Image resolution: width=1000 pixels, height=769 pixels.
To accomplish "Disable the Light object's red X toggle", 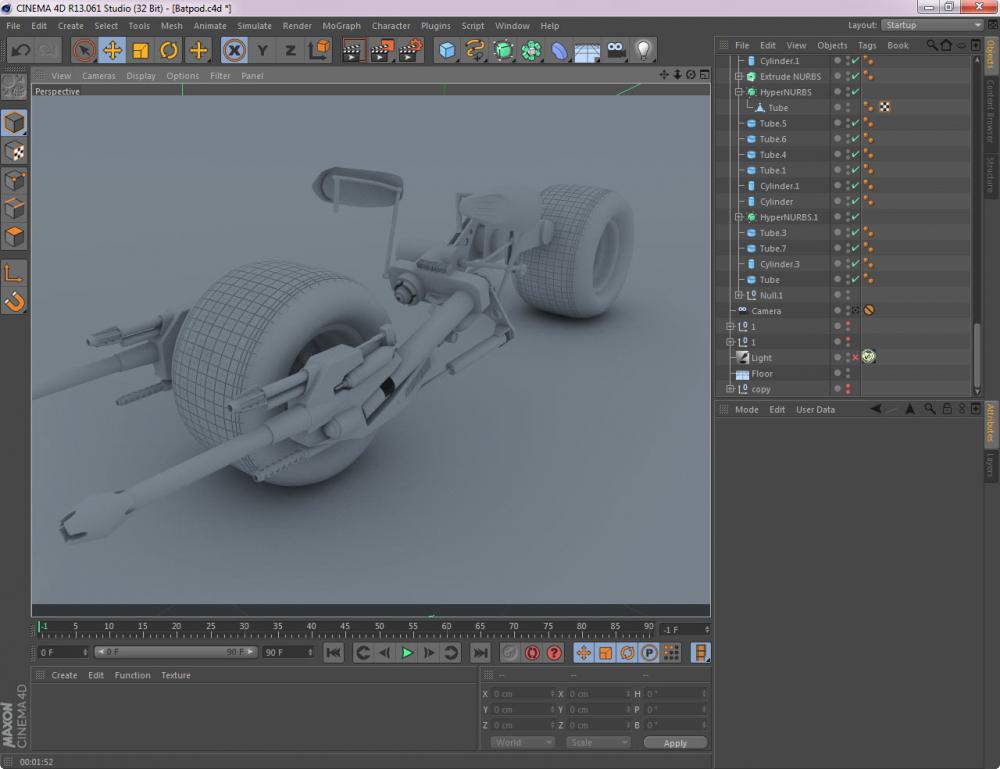I will (855, 358).
